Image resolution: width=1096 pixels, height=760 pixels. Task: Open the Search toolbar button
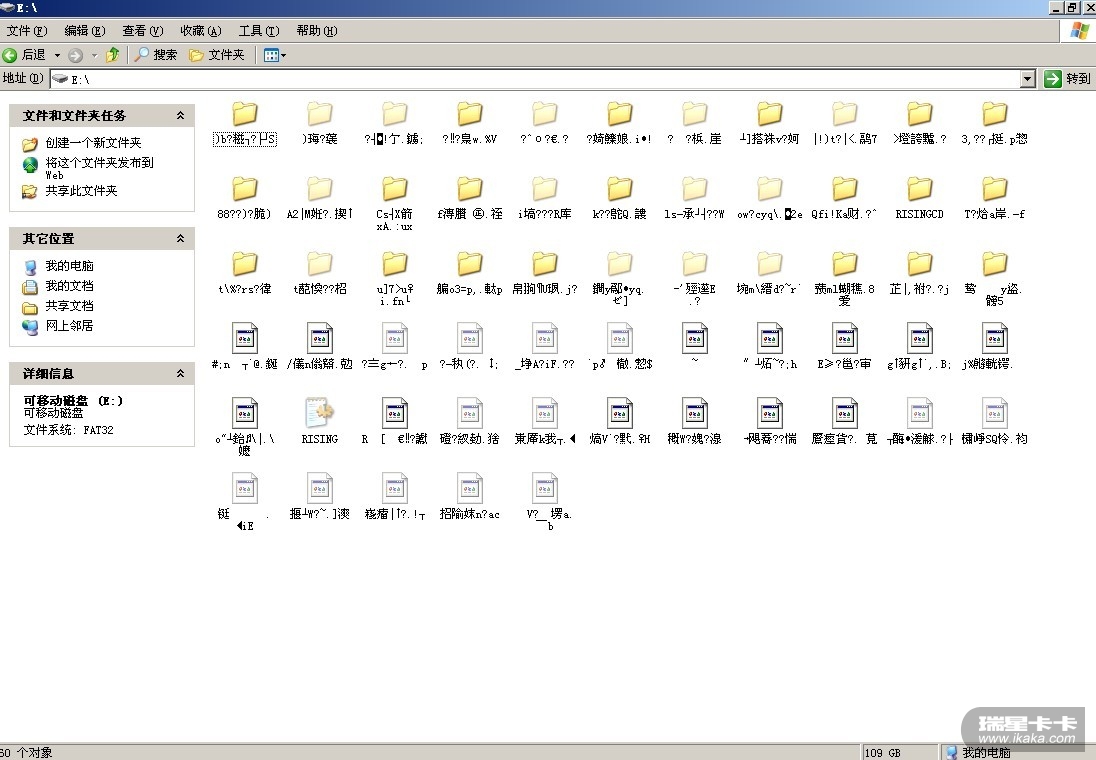[156, 55]
